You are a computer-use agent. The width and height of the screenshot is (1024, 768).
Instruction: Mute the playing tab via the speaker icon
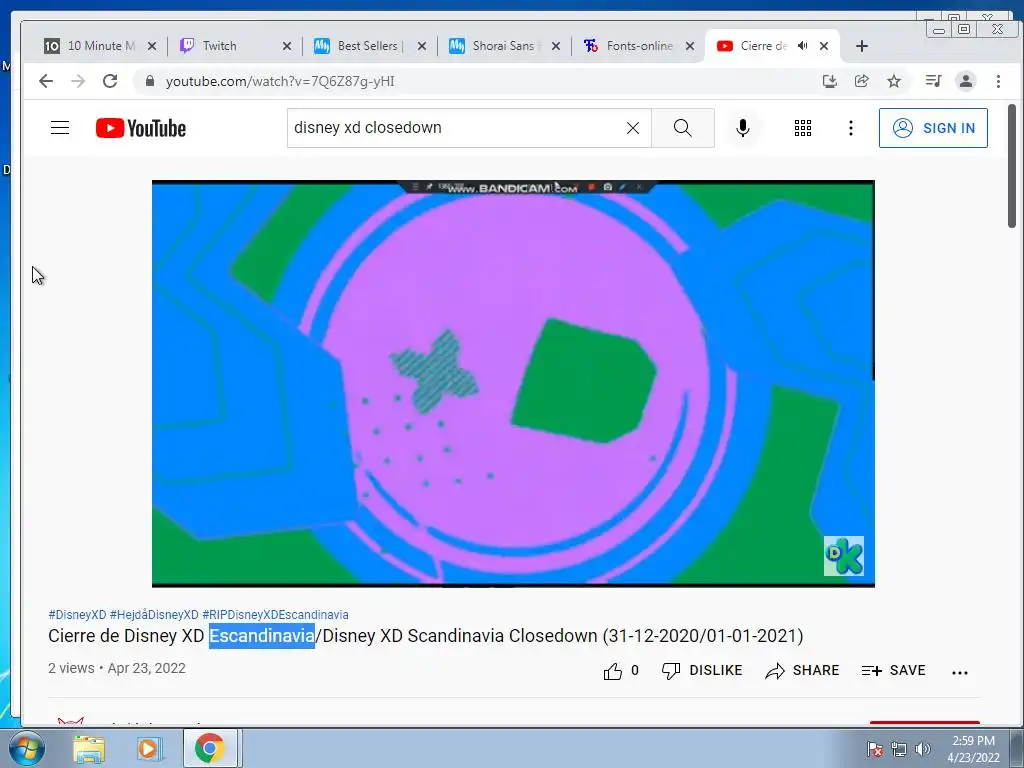tap(803, 46)
